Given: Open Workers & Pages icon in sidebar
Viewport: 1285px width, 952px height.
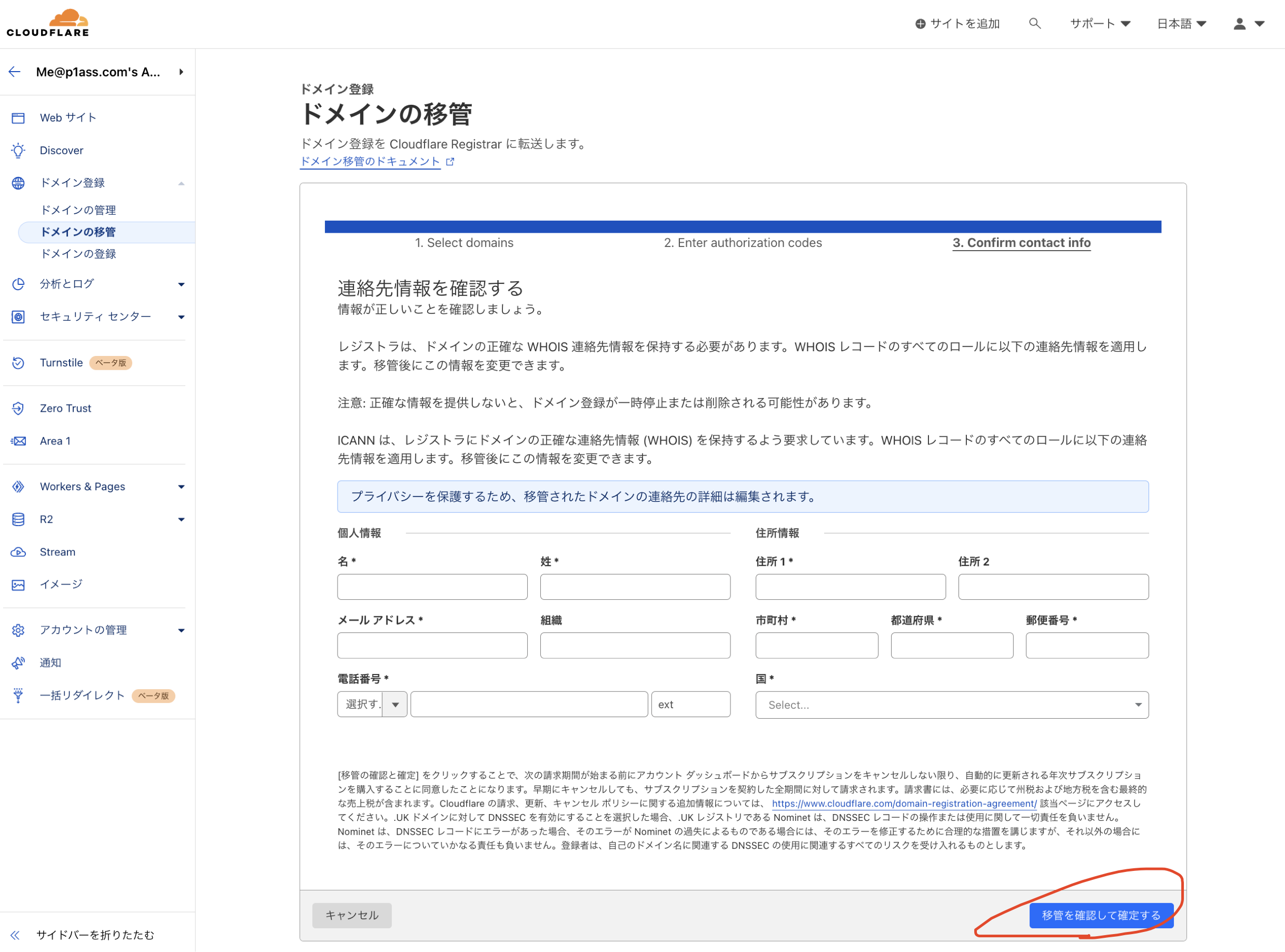Looking at the screenshot, I should [x=18, y=487].
